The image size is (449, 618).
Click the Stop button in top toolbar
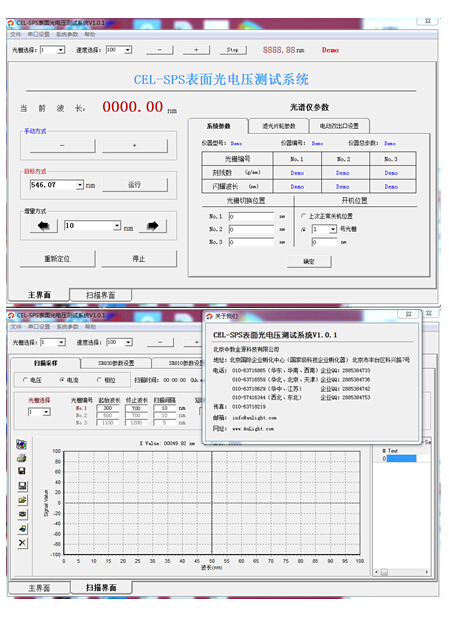coord(233,50)
